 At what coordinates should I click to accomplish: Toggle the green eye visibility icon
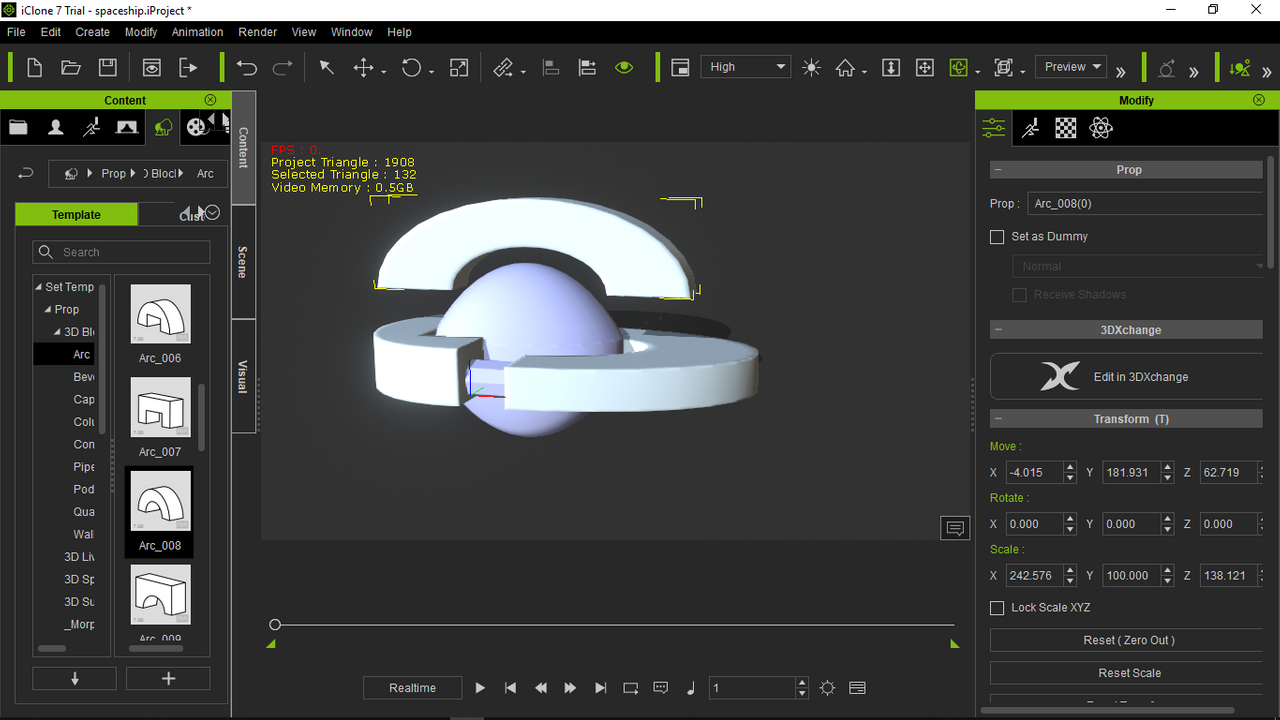tap(625, 68)
